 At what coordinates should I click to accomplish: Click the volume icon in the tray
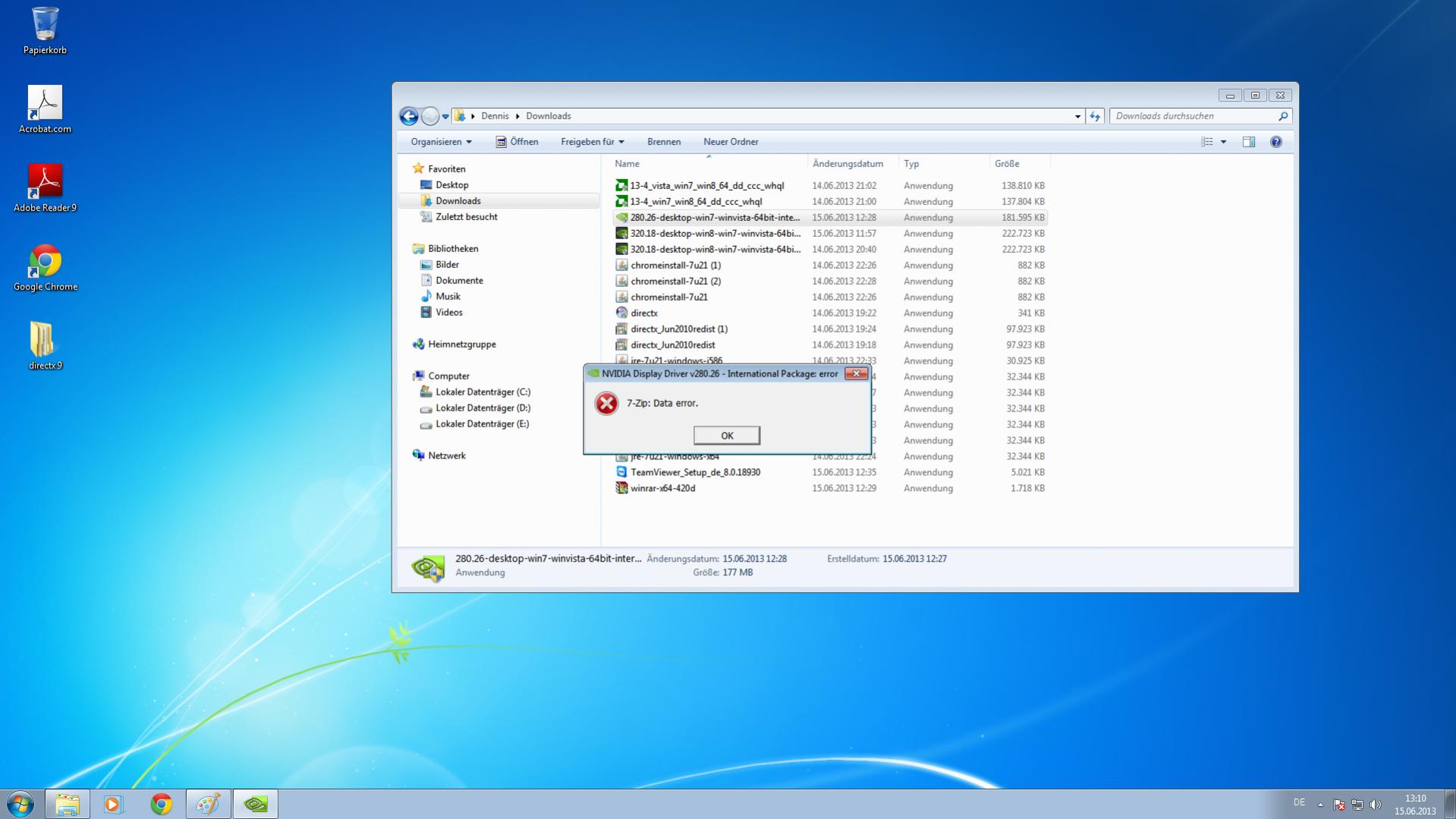pos(1376,804)
